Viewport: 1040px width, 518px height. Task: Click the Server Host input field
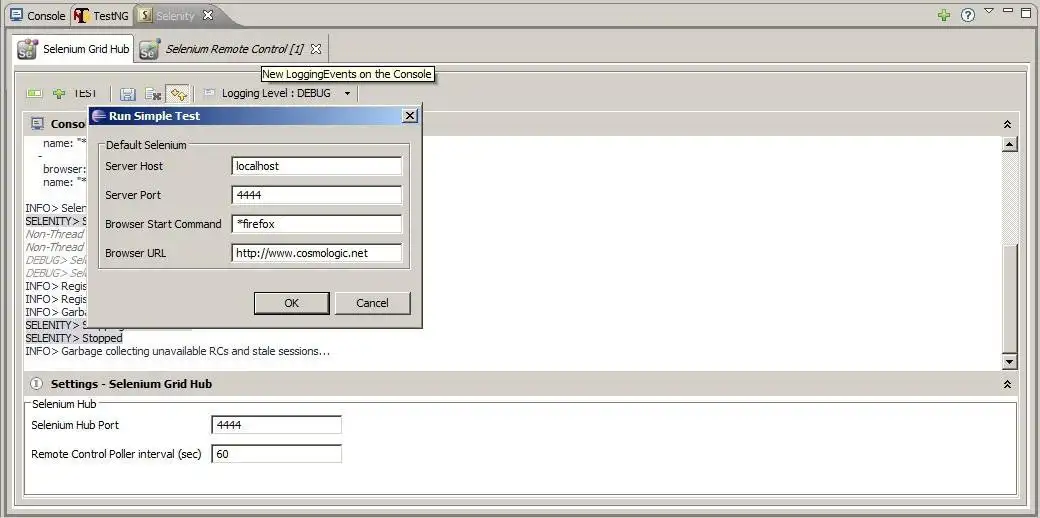pyautogui.click(x=316, y=166)
